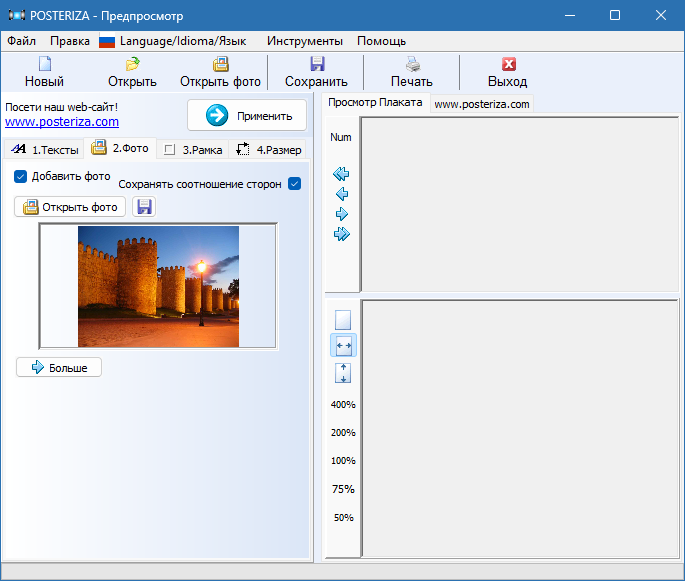Open the Инструменты menu
685x581 pixels.
[305, 41]
